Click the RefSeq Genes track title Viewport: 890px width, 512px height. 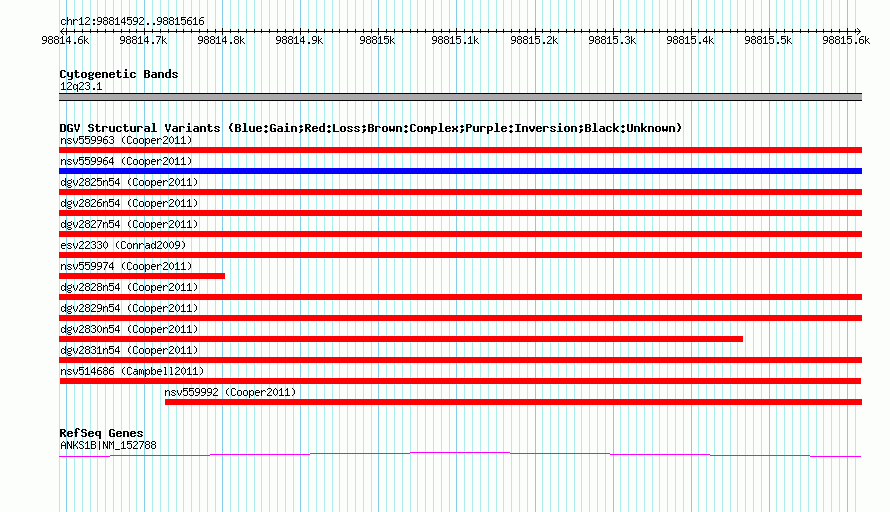101,433
